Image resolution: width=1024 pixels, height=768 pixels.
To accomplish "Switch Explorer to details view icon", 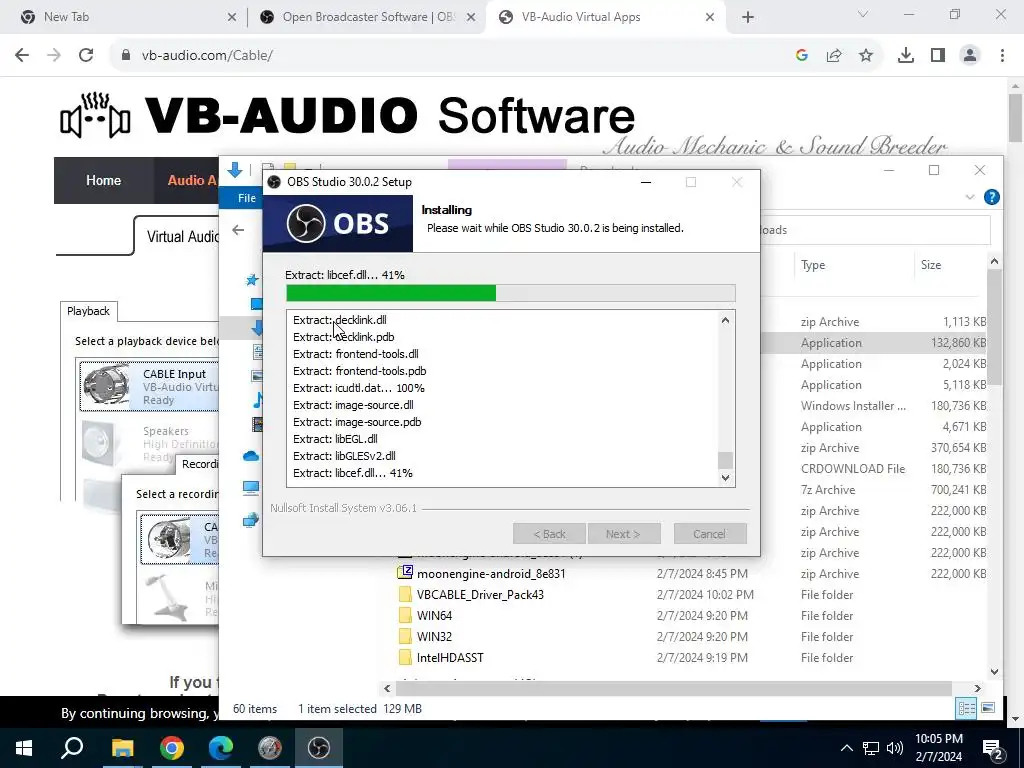I will pyautogui.click(x=966, y=708).
